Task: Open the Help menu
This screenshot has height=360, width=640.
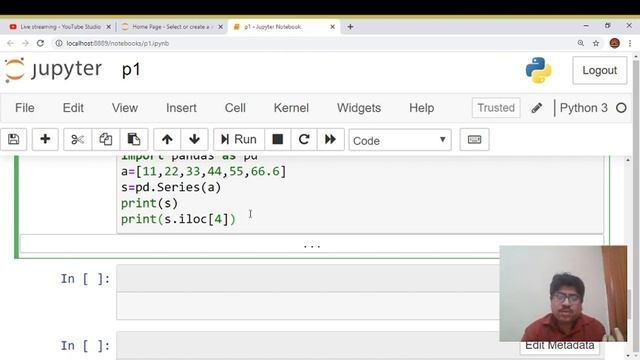Action: pos(421,108)
